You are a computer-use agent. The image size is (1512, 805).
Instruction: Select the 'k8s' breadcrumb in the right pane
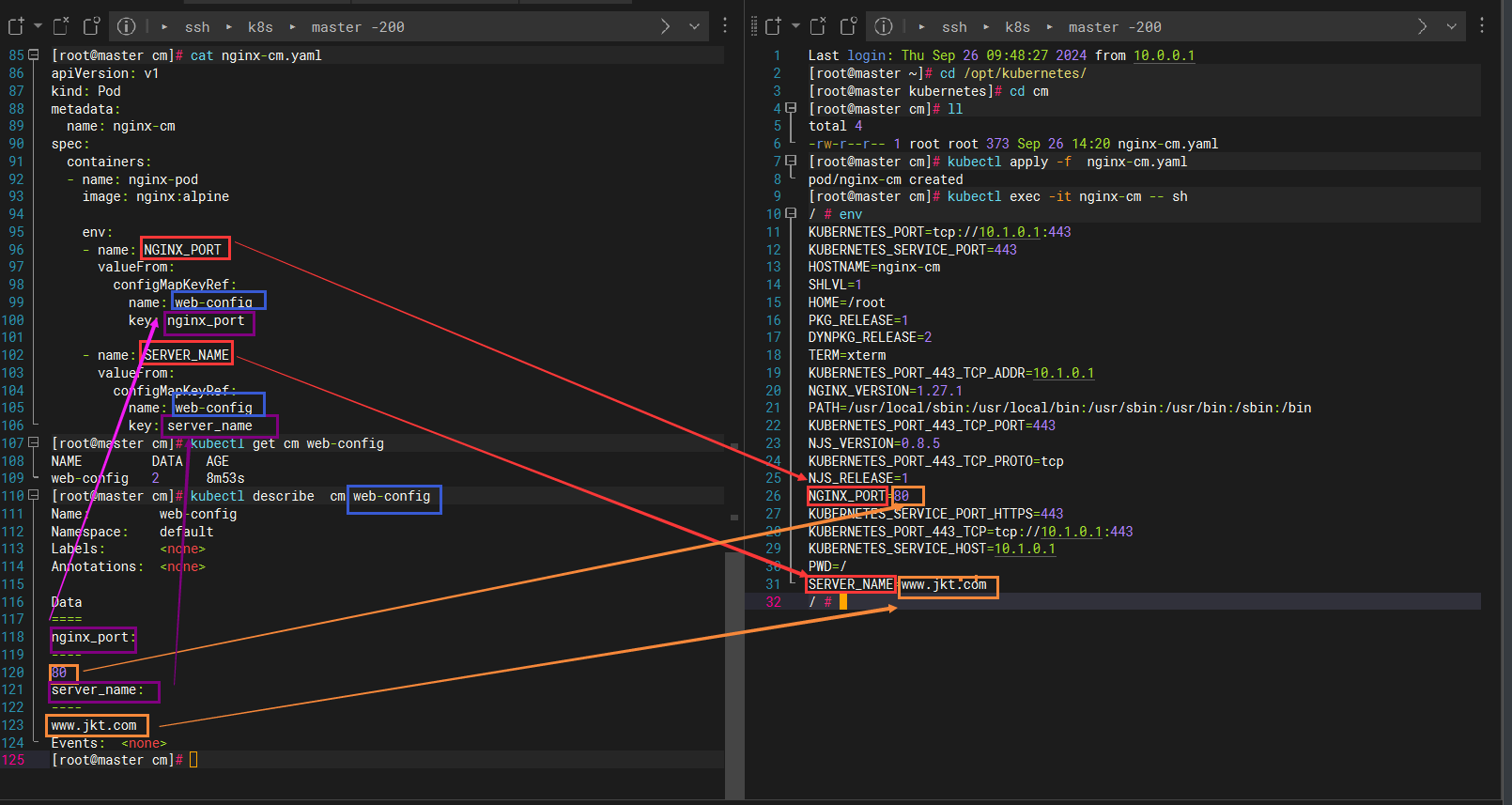1017,27
